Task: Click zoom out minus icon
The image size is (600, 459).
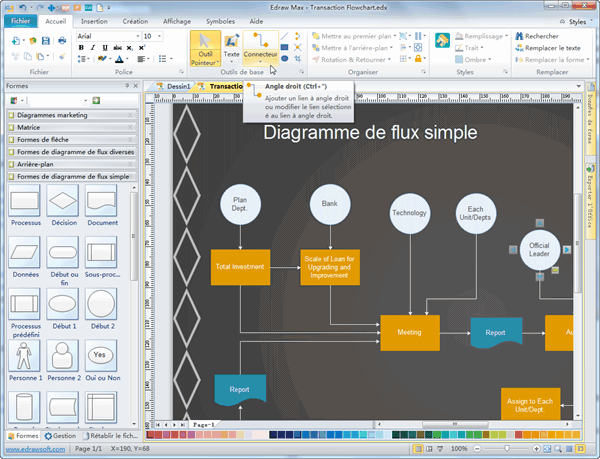Action: pyautogui.click(x=477, y=449)
